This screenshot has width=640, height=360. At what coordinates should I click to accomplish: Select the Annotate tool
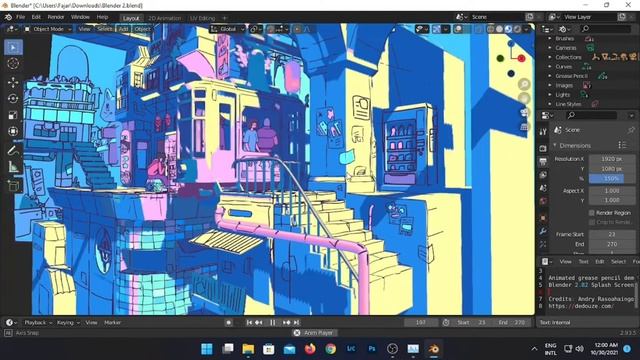tap(13, 150)
